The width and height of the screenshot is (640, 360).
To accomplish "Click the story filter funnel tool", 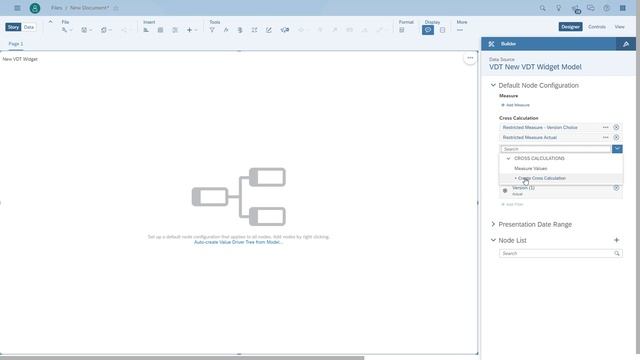I will coord(212,30).
